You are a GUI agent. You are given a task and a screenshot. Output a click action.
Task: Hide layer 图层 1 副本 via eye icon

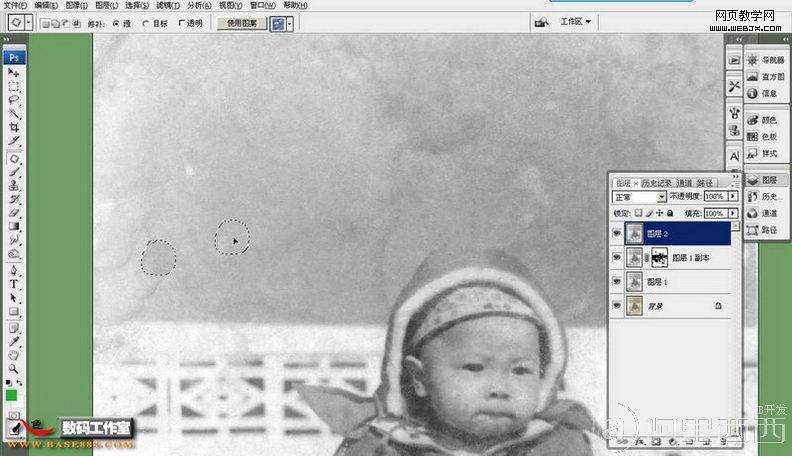tap(617, 257)
